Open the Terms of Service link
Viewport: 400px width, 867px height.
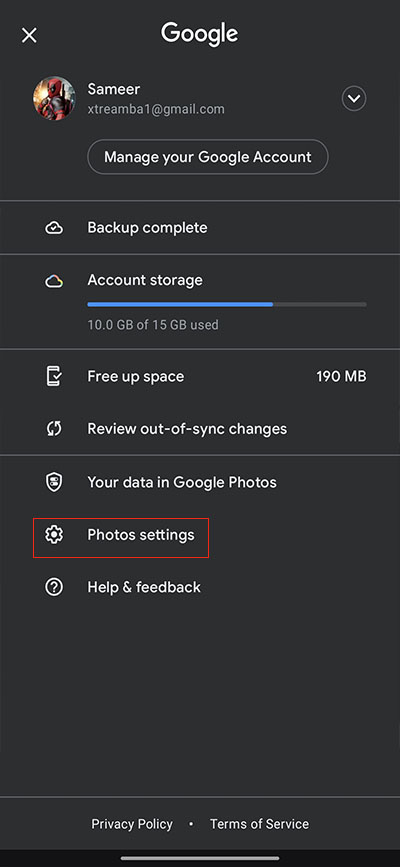tap(259, 824)
